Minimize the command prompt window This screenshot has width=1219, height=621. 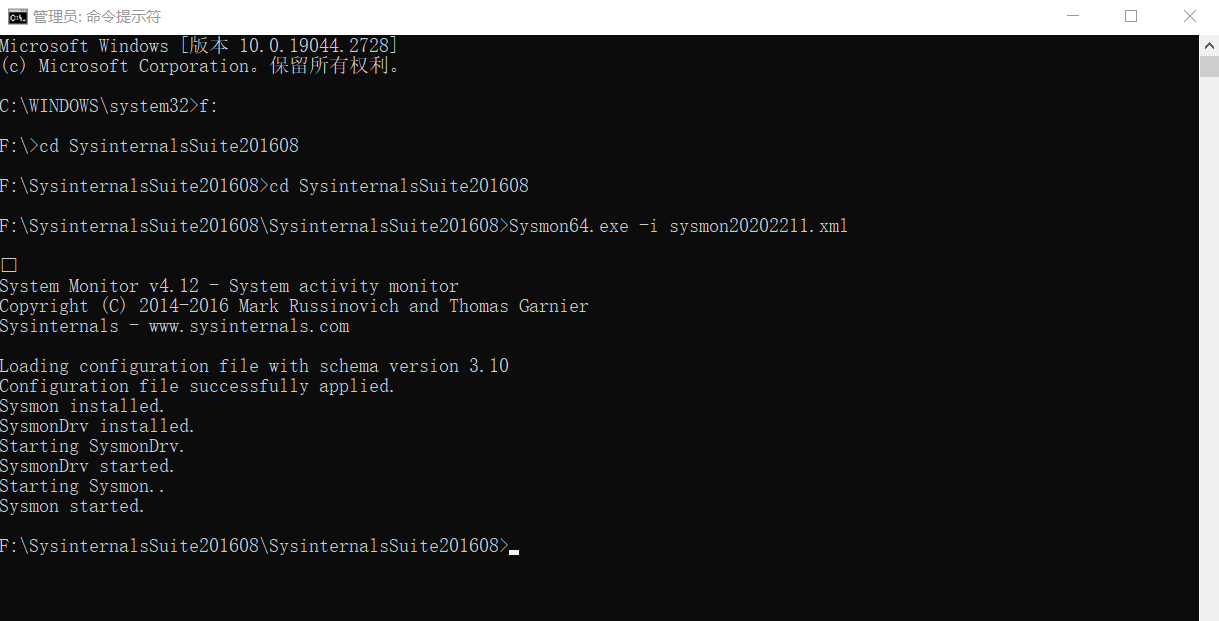(1073, 16)
